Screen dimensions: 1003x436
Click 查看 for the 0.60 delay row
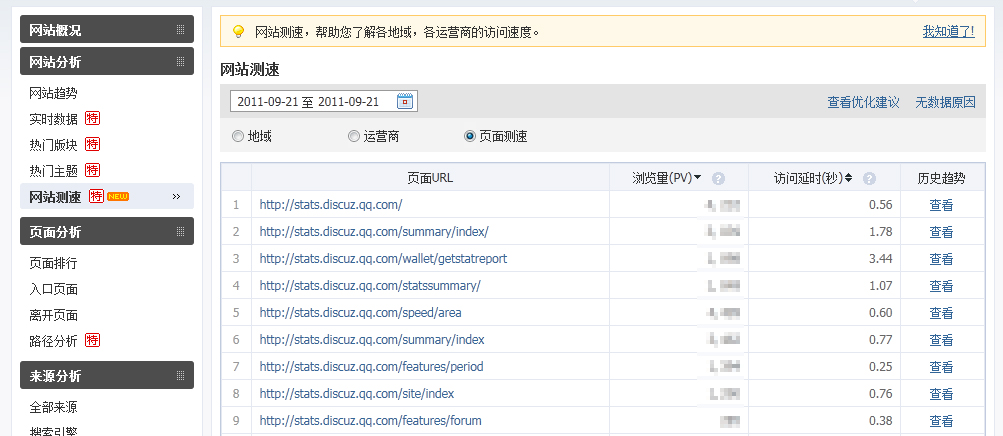point(942,313)
